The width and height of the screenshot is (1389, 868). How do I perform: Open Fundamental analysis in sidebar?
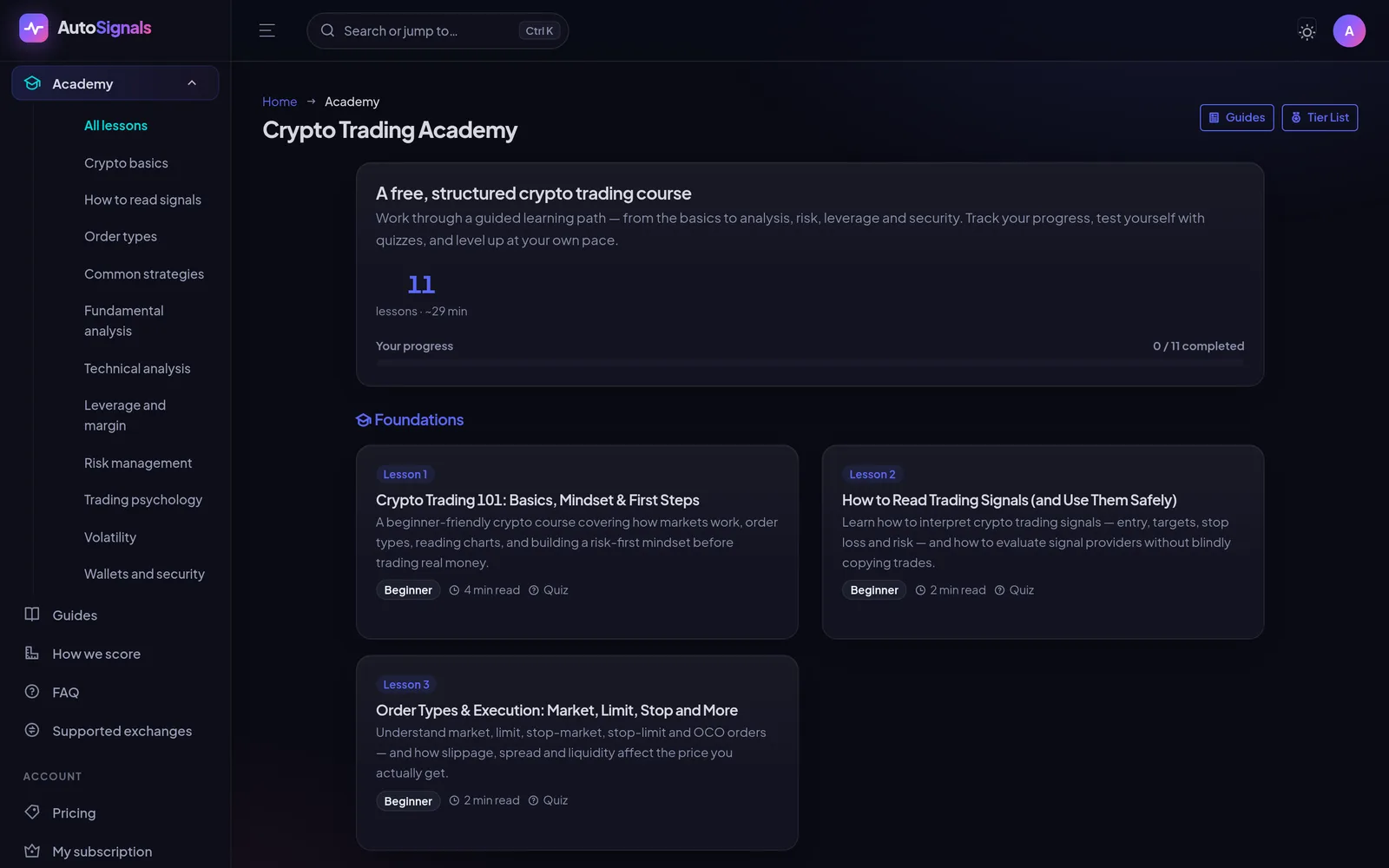(124, 320)
